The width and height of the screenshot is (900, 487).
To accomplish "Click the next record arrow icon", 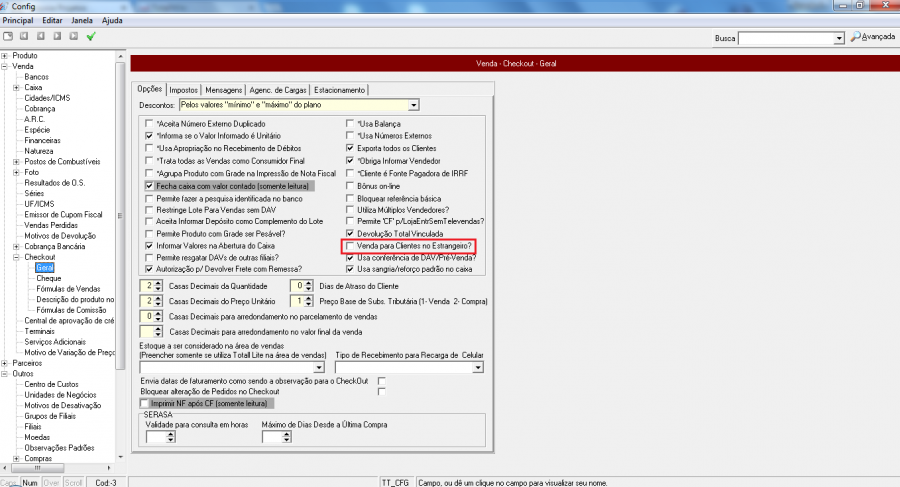I will [57, 37].
